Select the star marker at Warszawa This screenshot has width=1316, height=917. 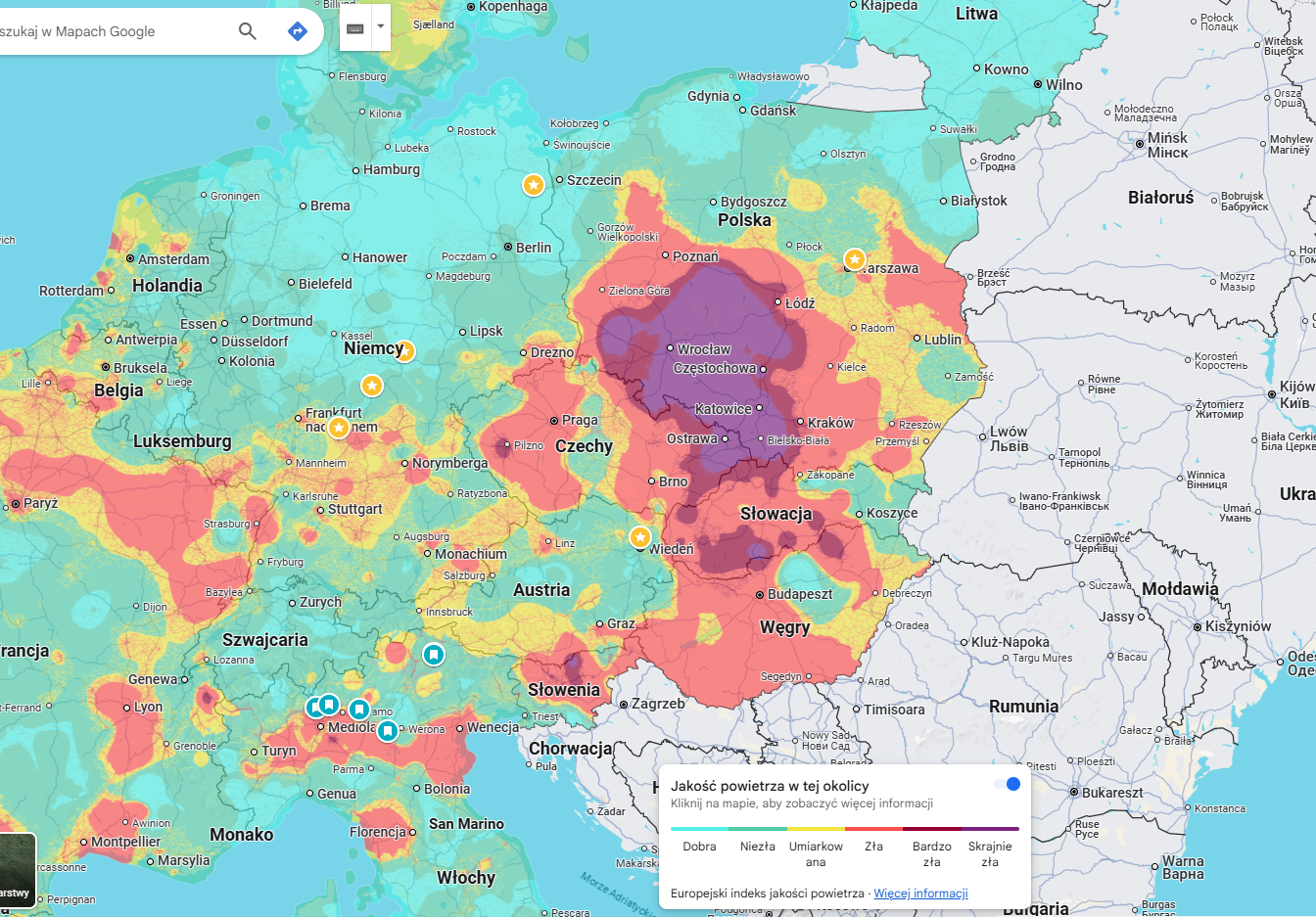point(855,259)
